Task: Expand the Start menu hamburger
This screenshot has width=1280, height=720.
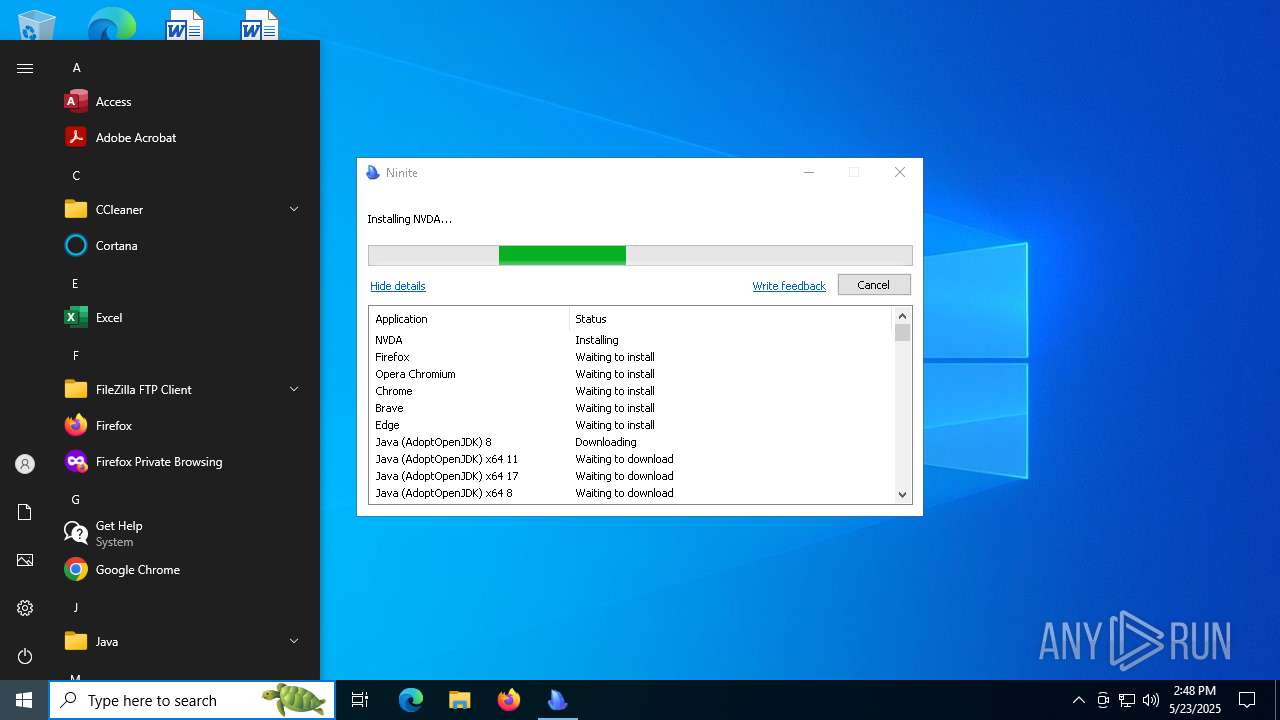Action: pyautogui.click(x=25, y=68)
